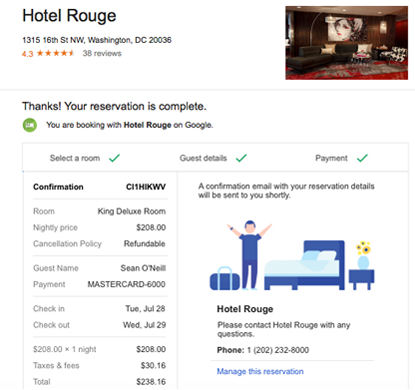Click the Payment step checkmark
Viewport: 415px width, 390px height.
pyautogui.click(x=362, y=158)
